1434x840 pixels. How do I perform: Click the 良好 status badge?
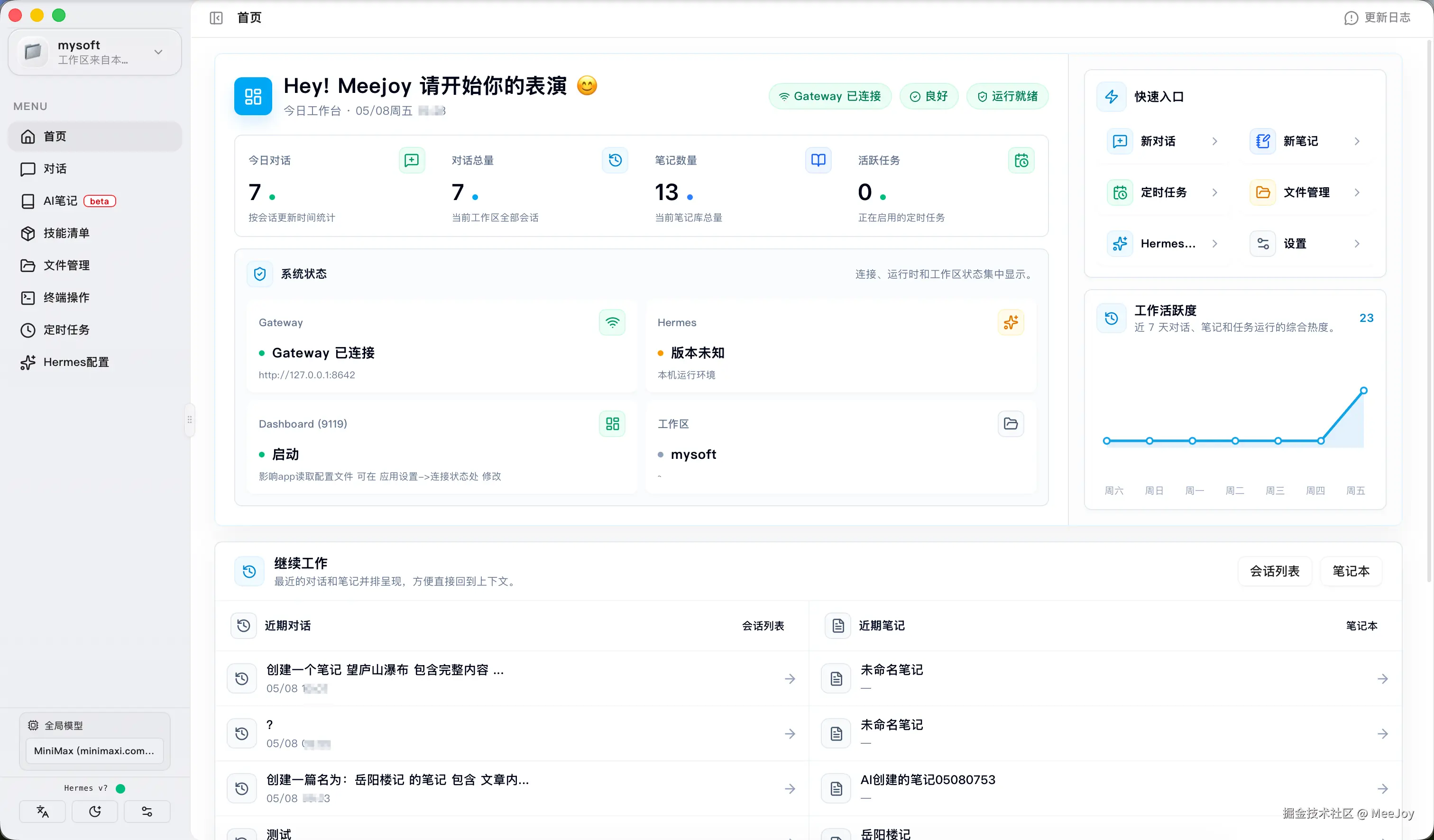coord(928,96)
